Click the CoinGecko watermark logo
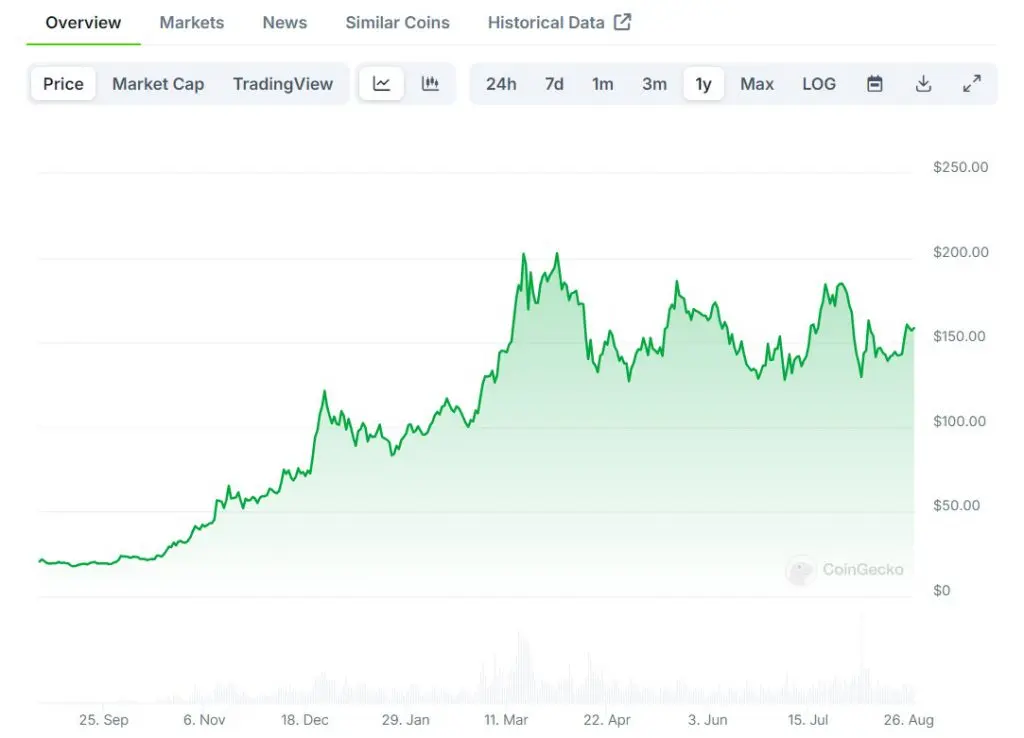Image resolution: width=1024 pixels, height=738 pixels. pos(800,570)
